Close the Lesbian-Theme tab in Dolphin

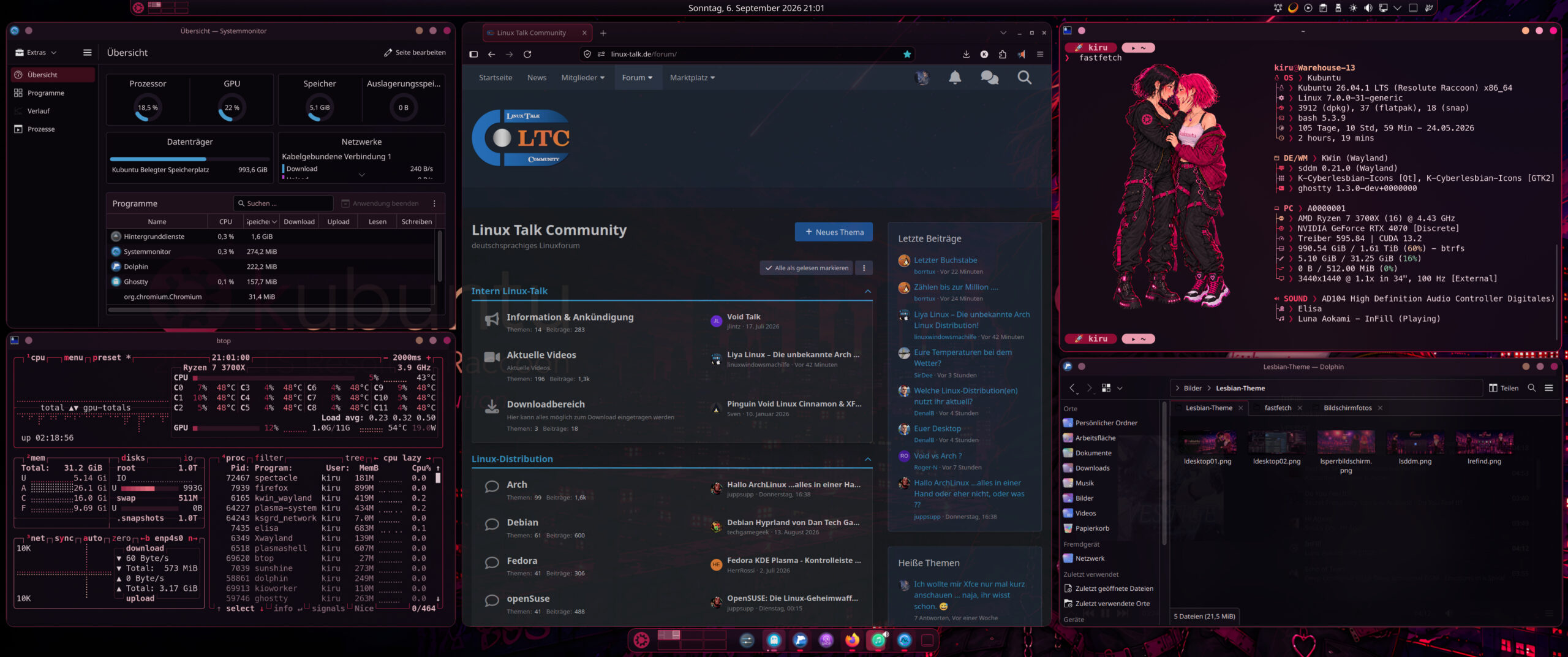(1240, 408)
